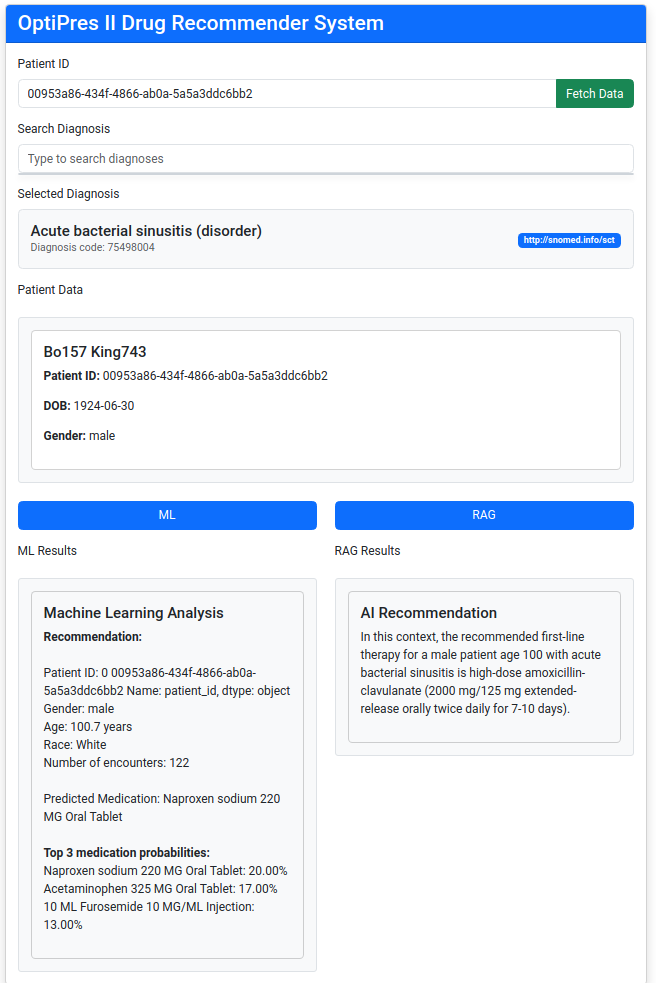Click the Number of encounters: 122 line
Screen dimensions: 656x983
coord(116,762)
